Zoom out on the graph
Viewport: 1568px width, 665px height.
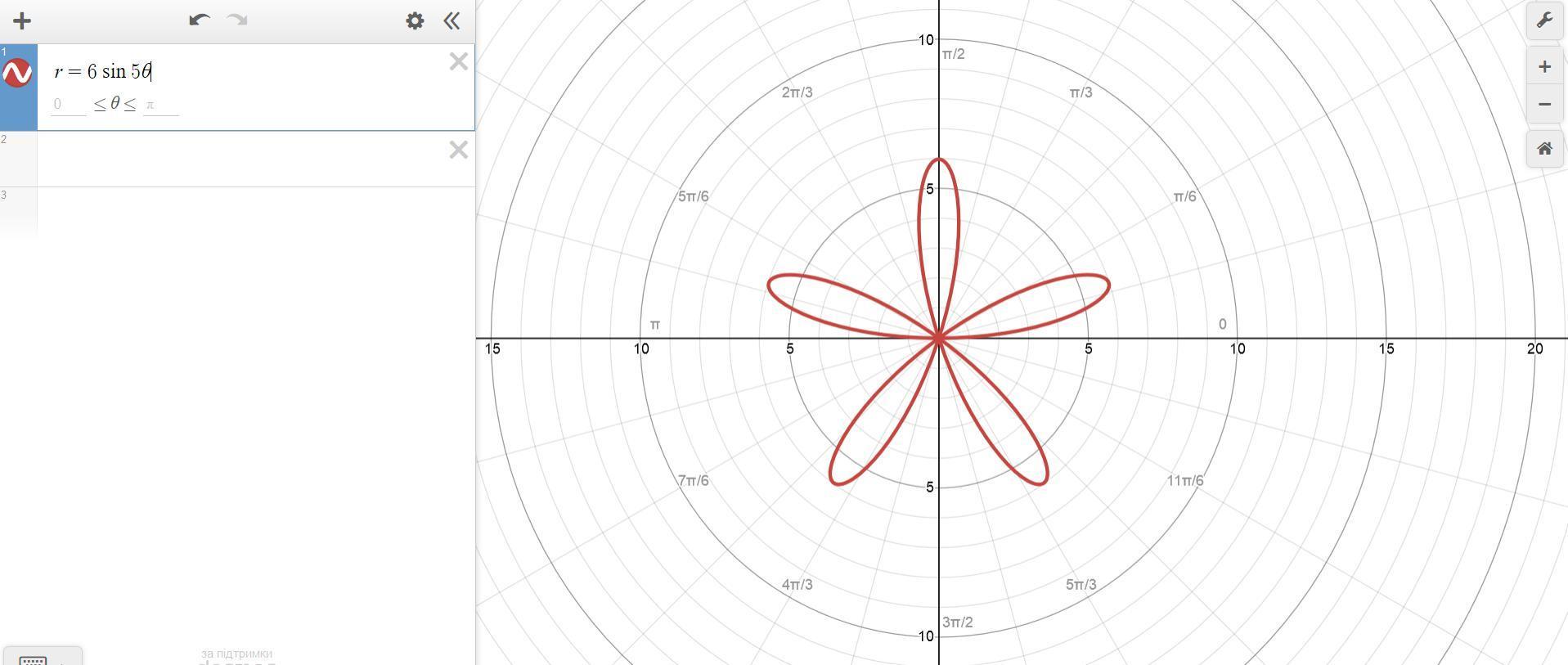(x=1544, y=104)
